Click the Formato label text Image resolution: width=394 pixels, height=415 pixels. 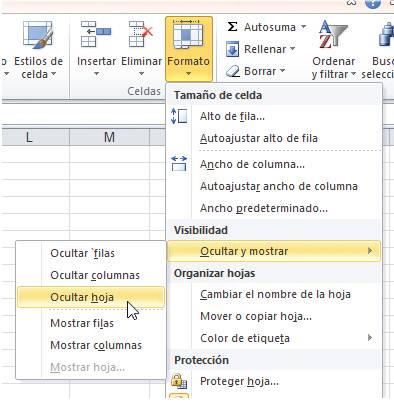pos(188,61)
